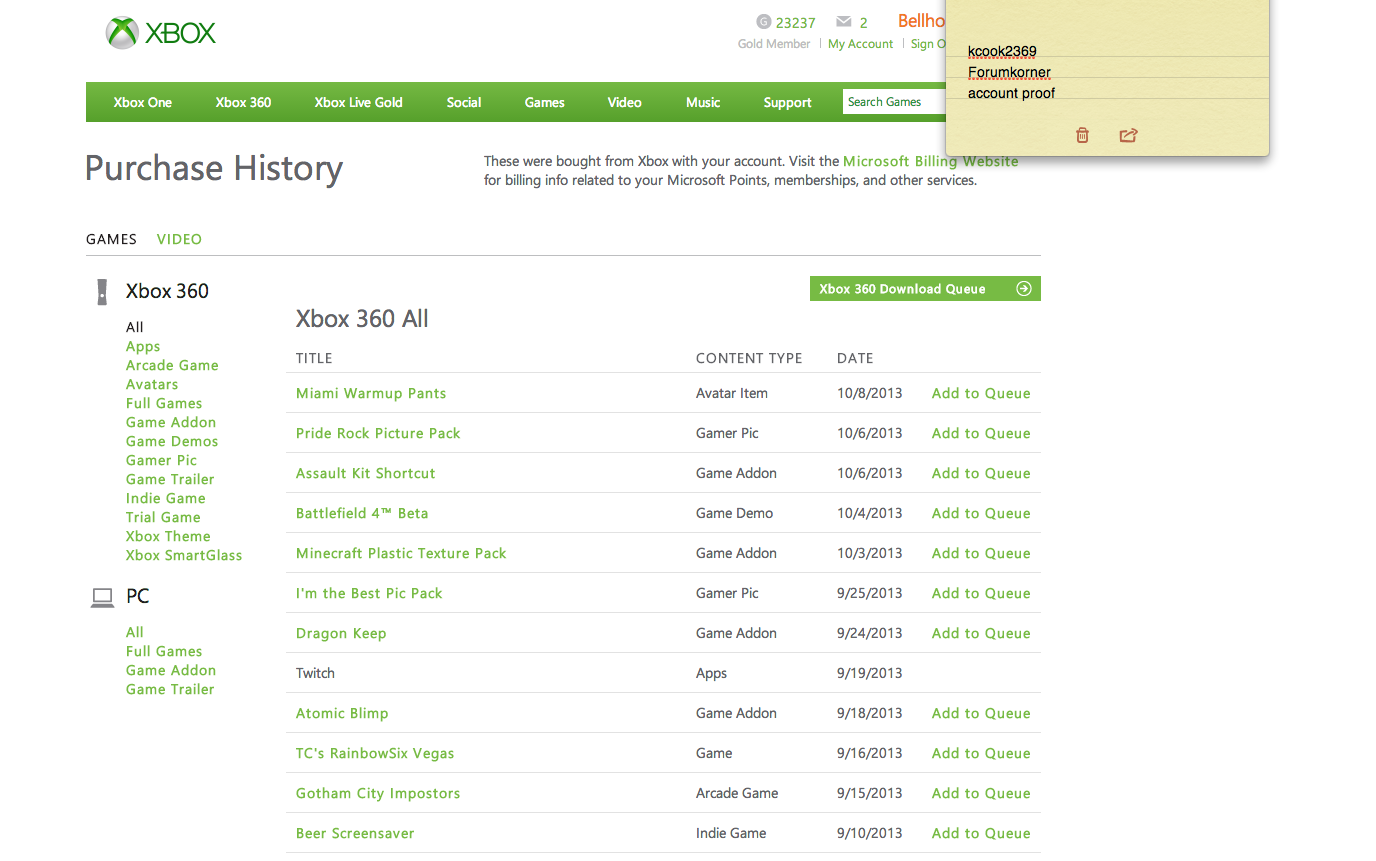This screenshot has width=1376, height=861.
Task: Filter PC purchases by Game Addon
Action: click(171, 670)
